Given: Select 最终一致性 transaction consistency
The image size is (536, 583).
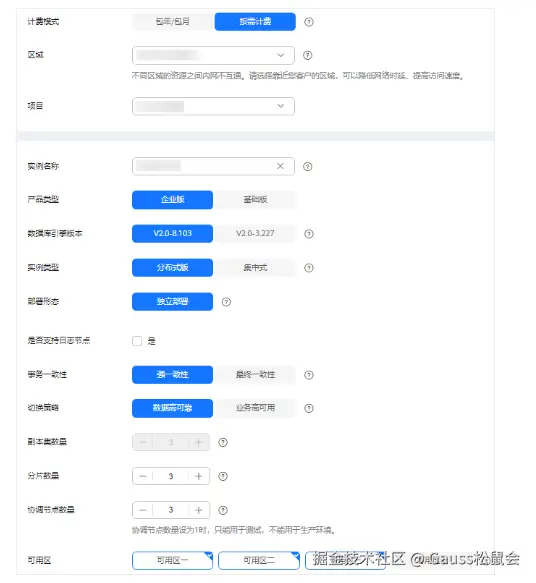Looking at the screenshot, I should point(255,375).
